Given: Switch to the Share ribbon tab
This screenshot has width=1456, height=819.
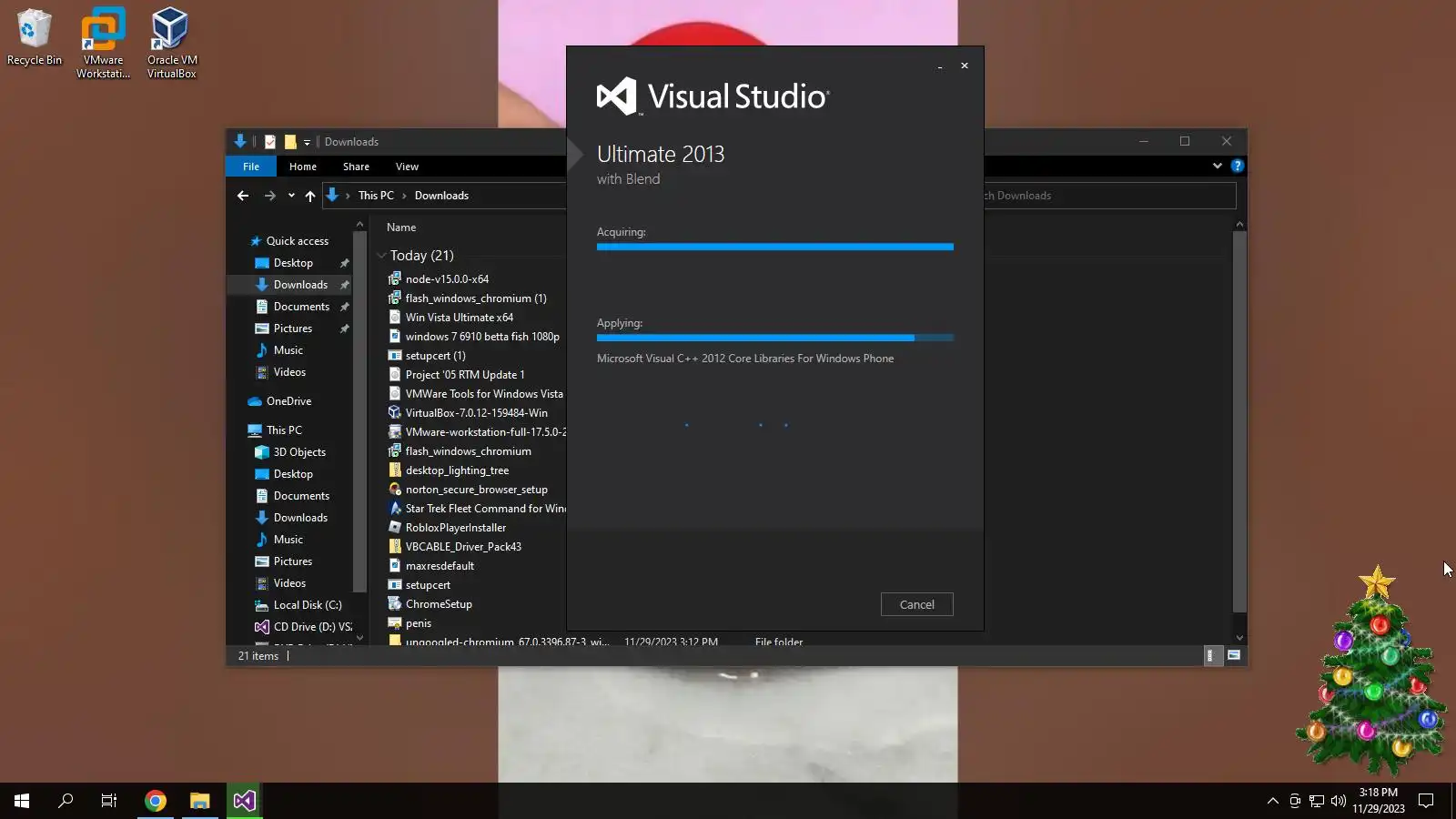Looking at the screenshot, I should 356,167.
